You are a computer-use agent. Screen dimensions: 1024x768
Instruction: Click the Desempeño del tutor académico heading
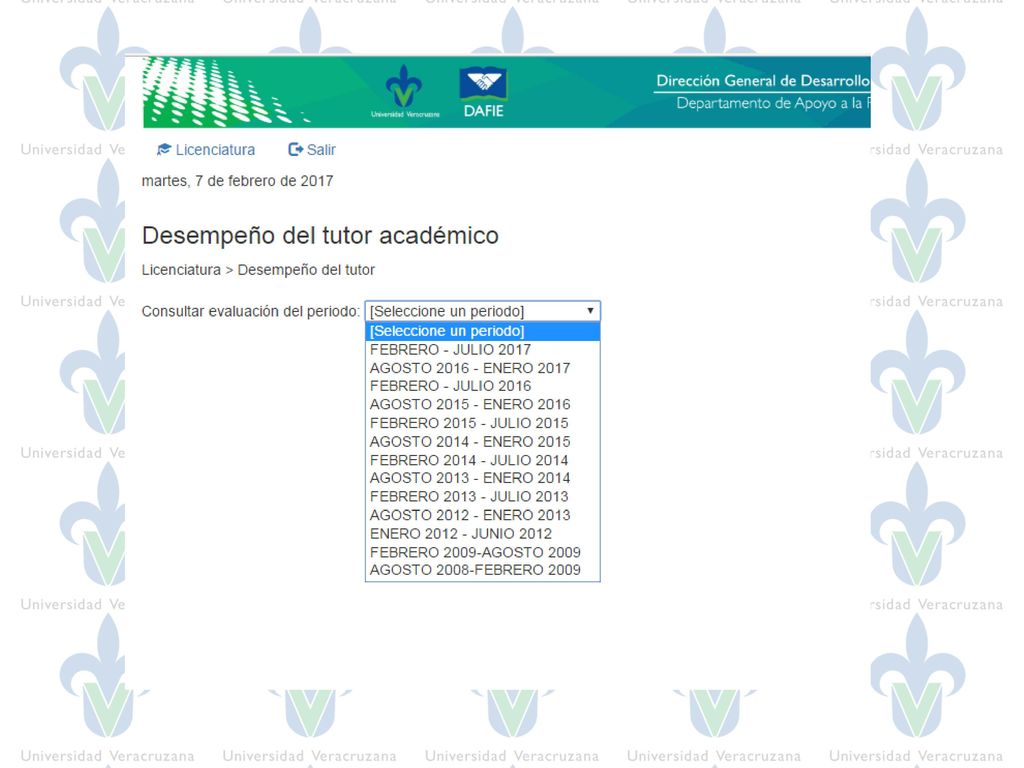(320, 235)
